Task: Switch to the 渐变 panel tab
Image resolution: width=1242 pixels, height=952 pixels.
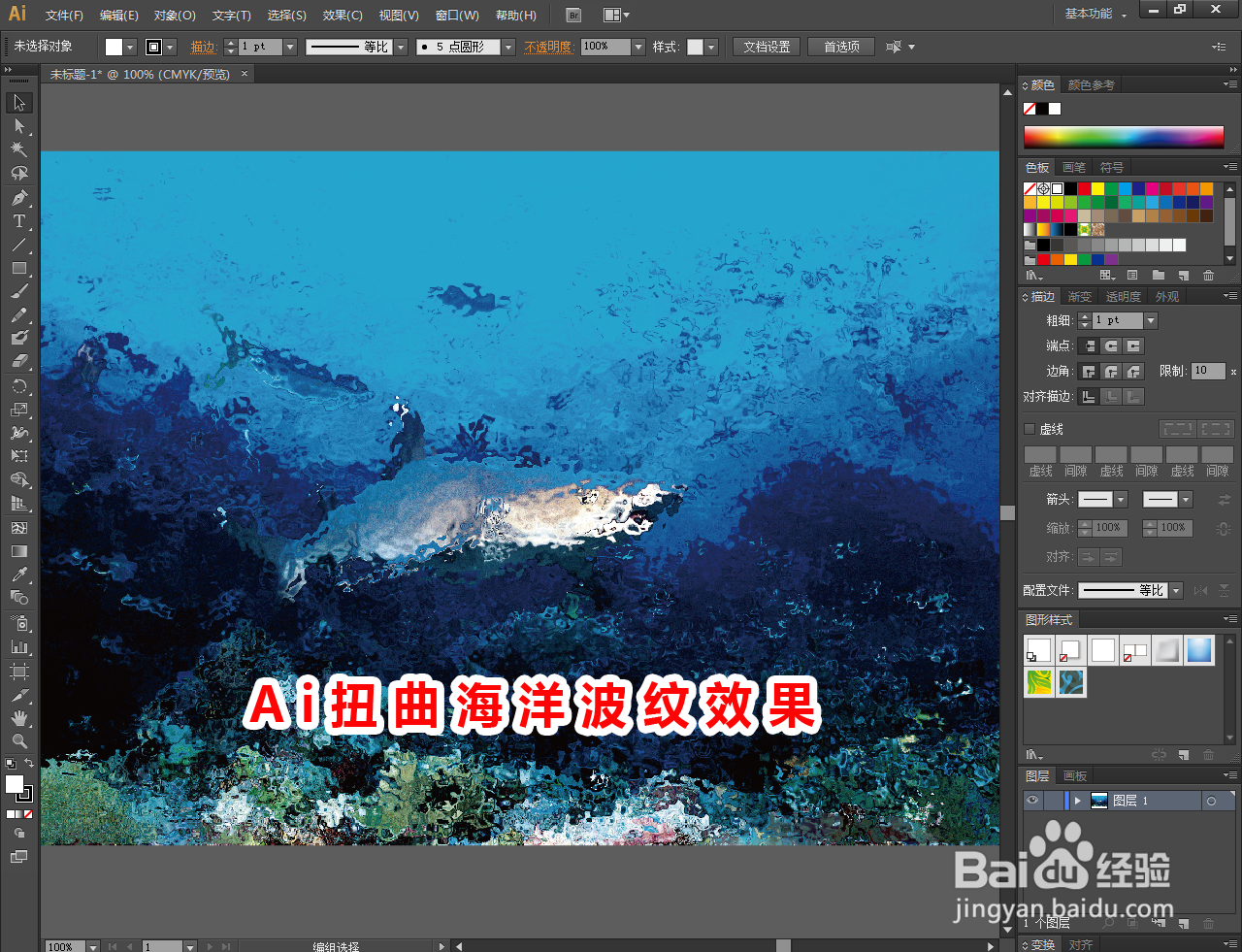Action: [1079, 296]
